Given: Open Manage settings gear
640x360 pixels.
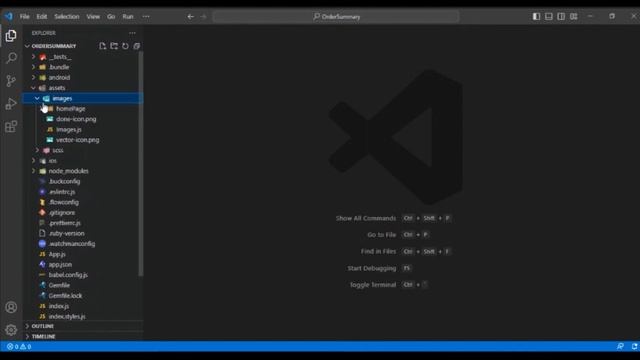Looking at the screenshot, I should point(11,329).
